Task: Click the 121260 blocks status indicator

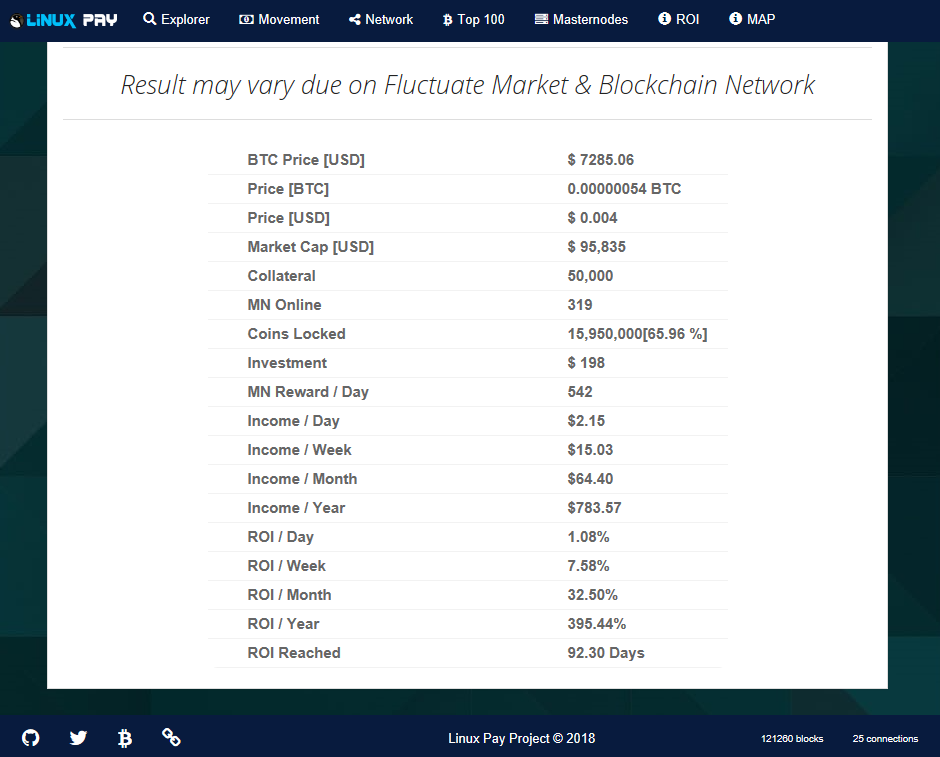Action: point(792,739)
